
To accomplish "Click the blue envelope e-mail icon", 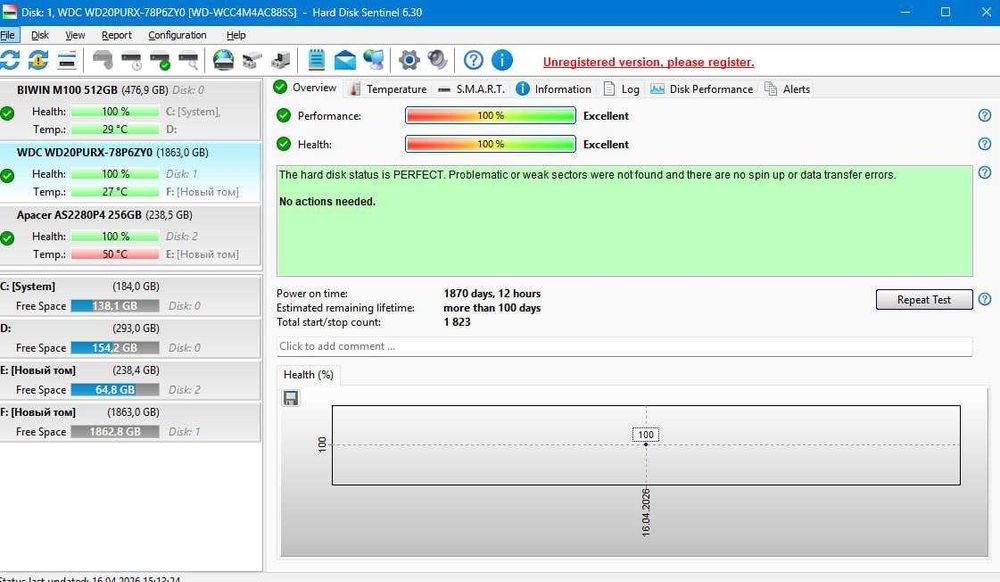I will (x=345, y=61).
